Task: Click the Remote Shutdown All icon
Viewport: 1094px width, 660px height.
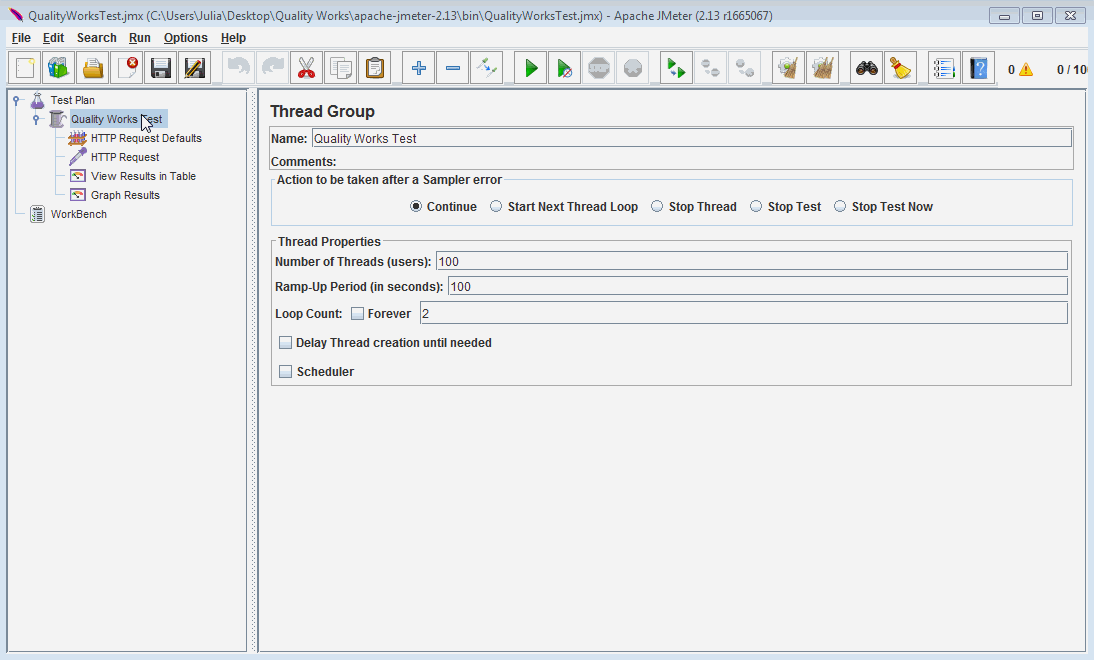Action: tap(744, 68)
